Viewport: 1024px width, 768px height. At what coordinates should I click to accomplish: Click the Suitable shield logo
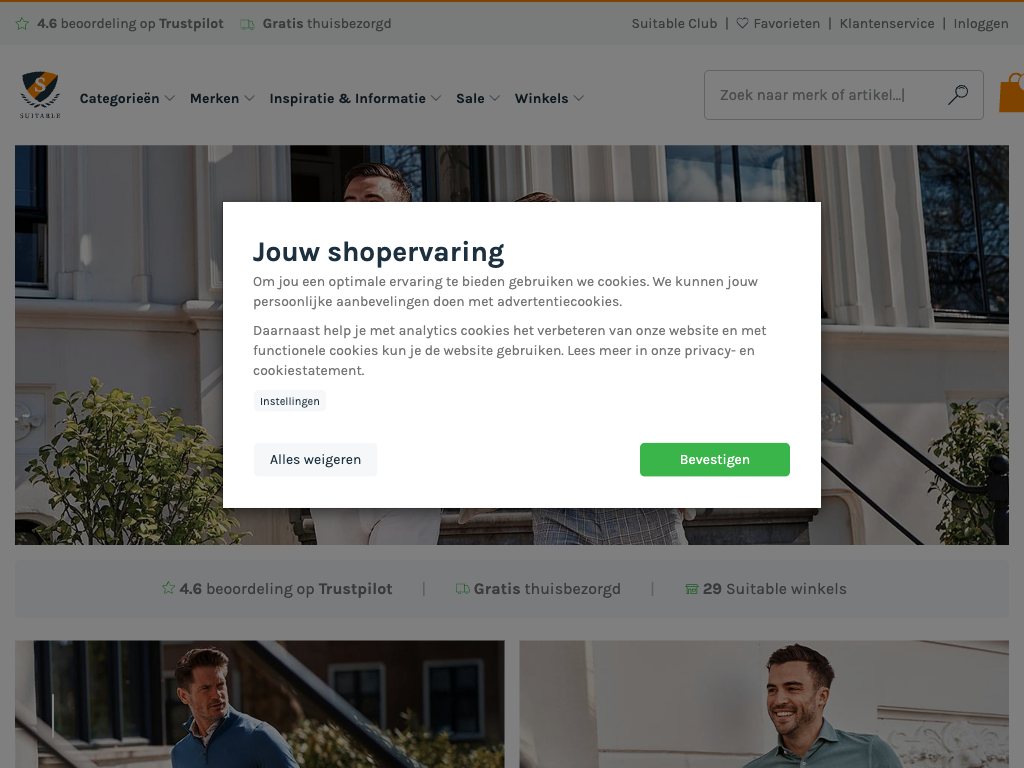coord(40,95)
